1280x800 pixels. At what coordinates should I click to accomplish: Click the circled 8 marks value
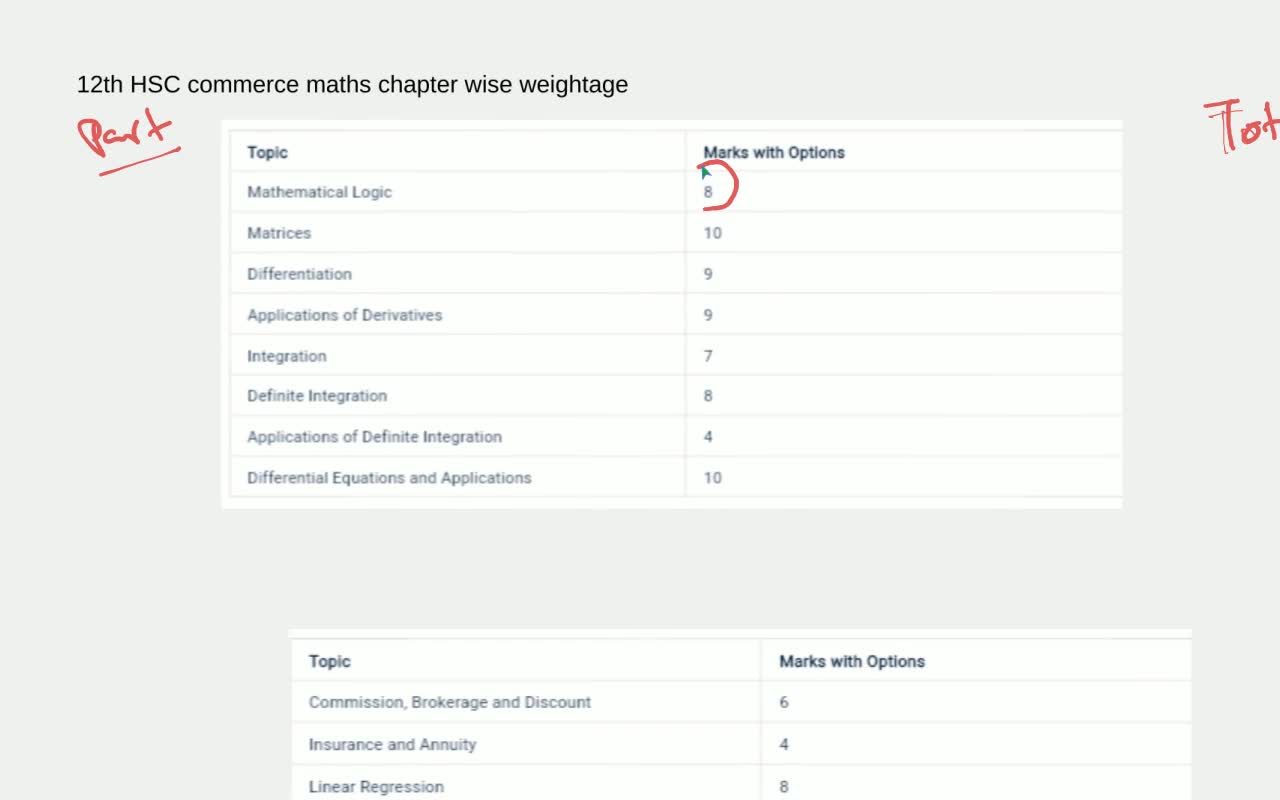pos(708,192)
